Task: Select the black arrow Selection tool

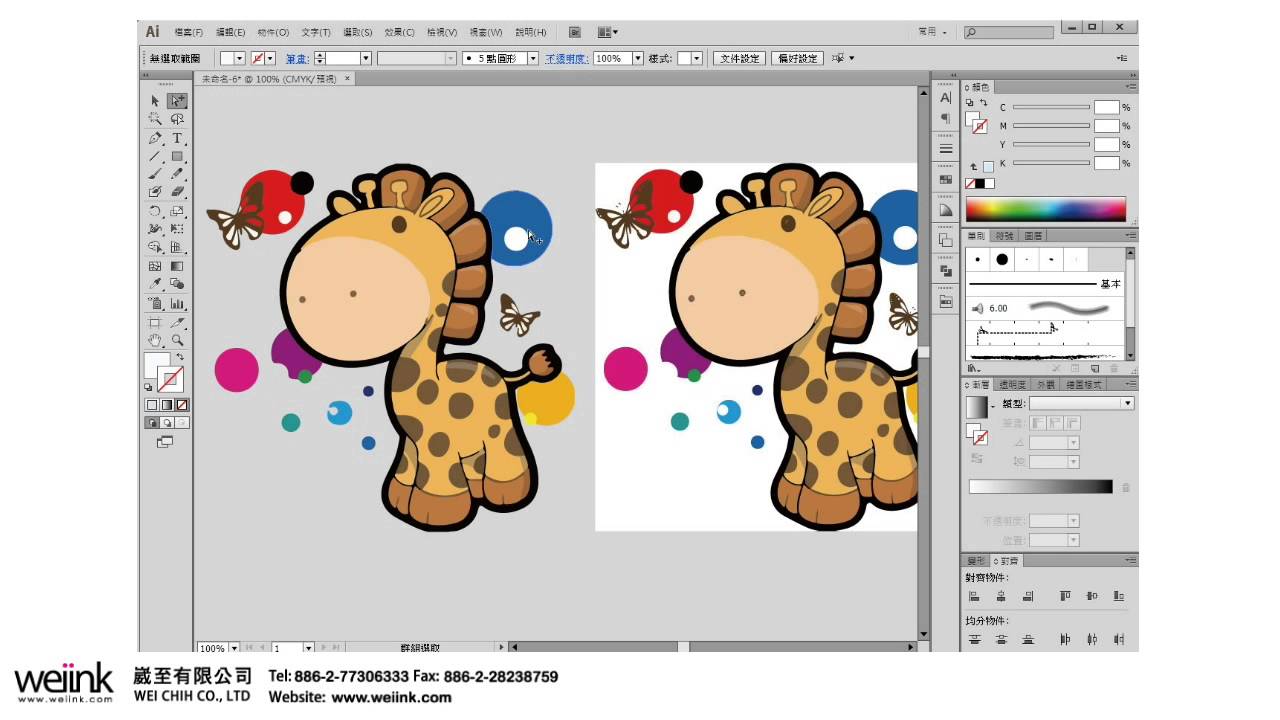Action: 155,101
